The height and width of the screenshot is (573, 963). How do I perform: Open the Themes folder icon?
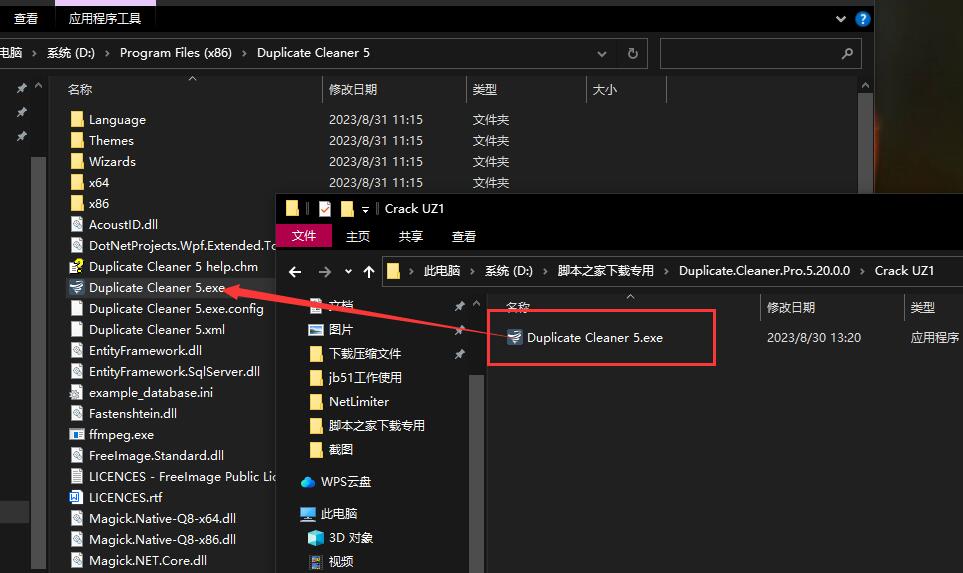point(77,140)
